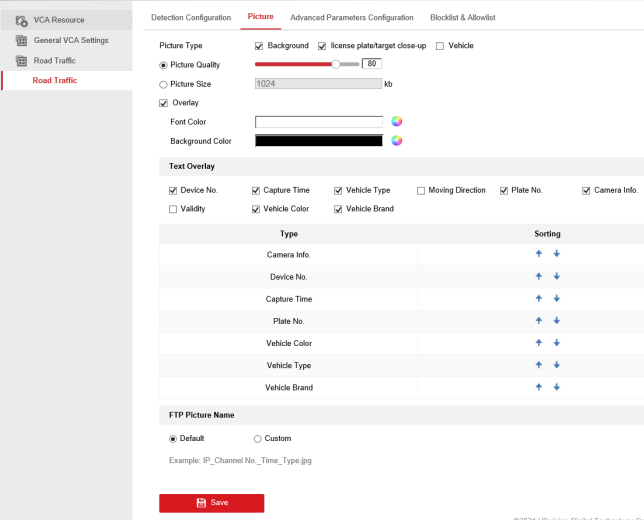Image resolution: width=644 pixels, height=520 pixels.
Task: Click the Picture Quality slider handle
Action: [x=336, y=64]
